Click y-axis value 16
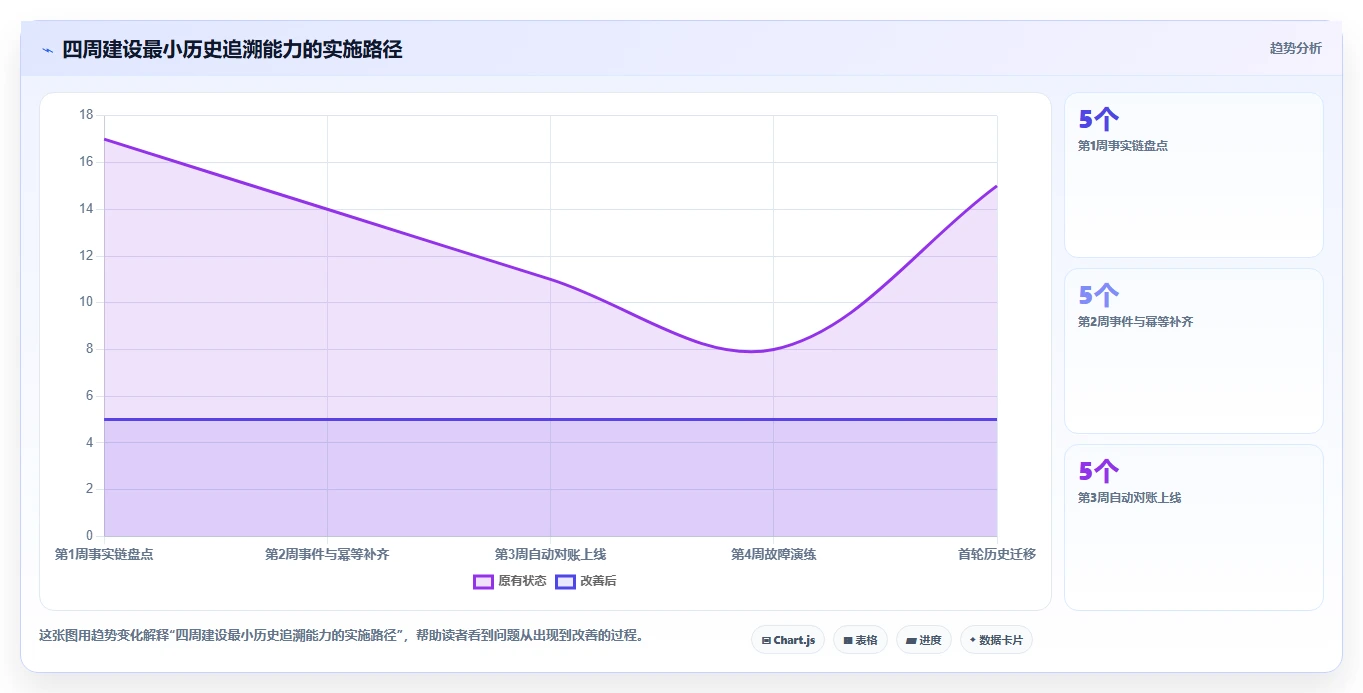The image size is (1363, 693). pyautogui.click(x=86, y=162)
